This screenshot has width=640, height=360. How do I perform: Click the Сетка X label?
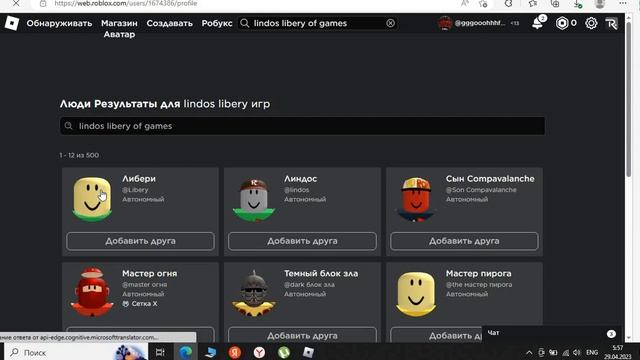click(x=144, y=304)
